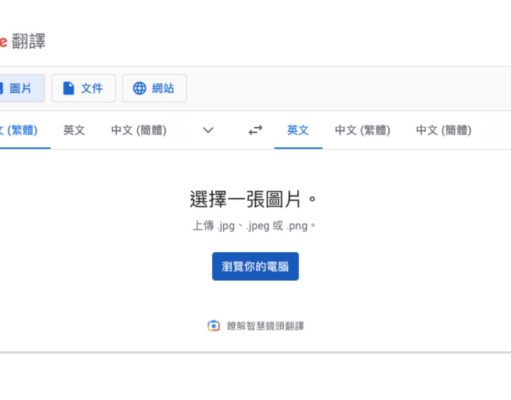Click the 上傳 .jpg、.jpeg 或 .png text
The width and height of the screenshot is (511, 400).
coord(254,226)
